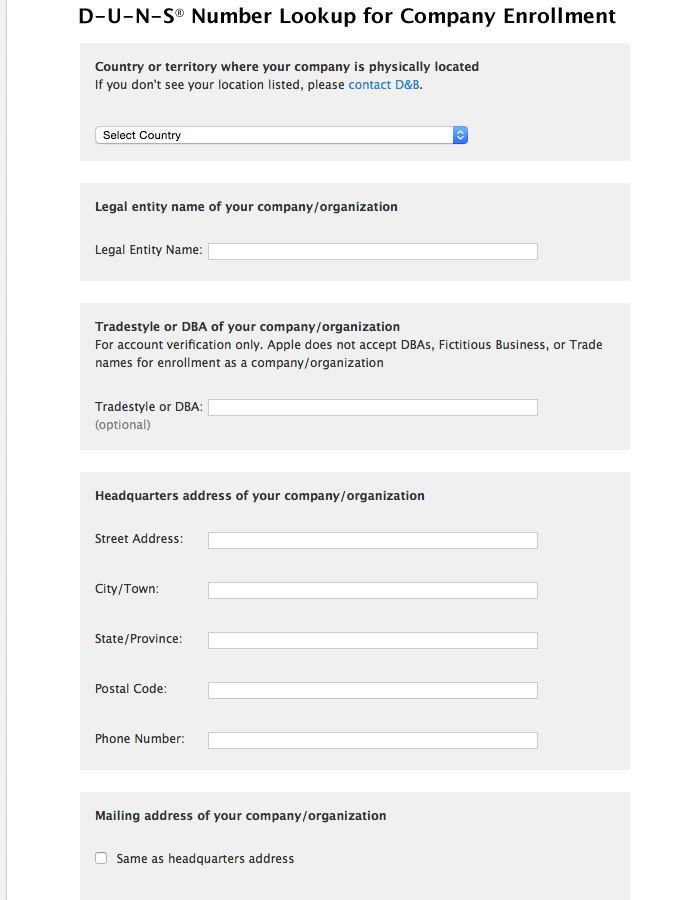Click the "(optional)" hint under Tradestyle

tap(122, 425)
